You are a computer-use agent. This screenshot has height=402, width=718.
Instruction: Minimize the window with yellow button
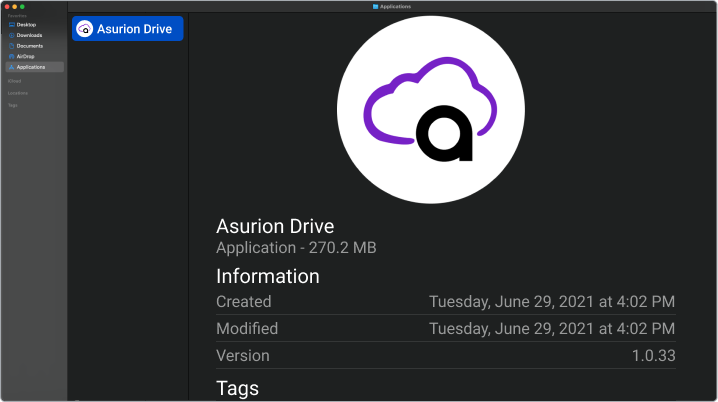pyautogui.click(x=15, y=6)
